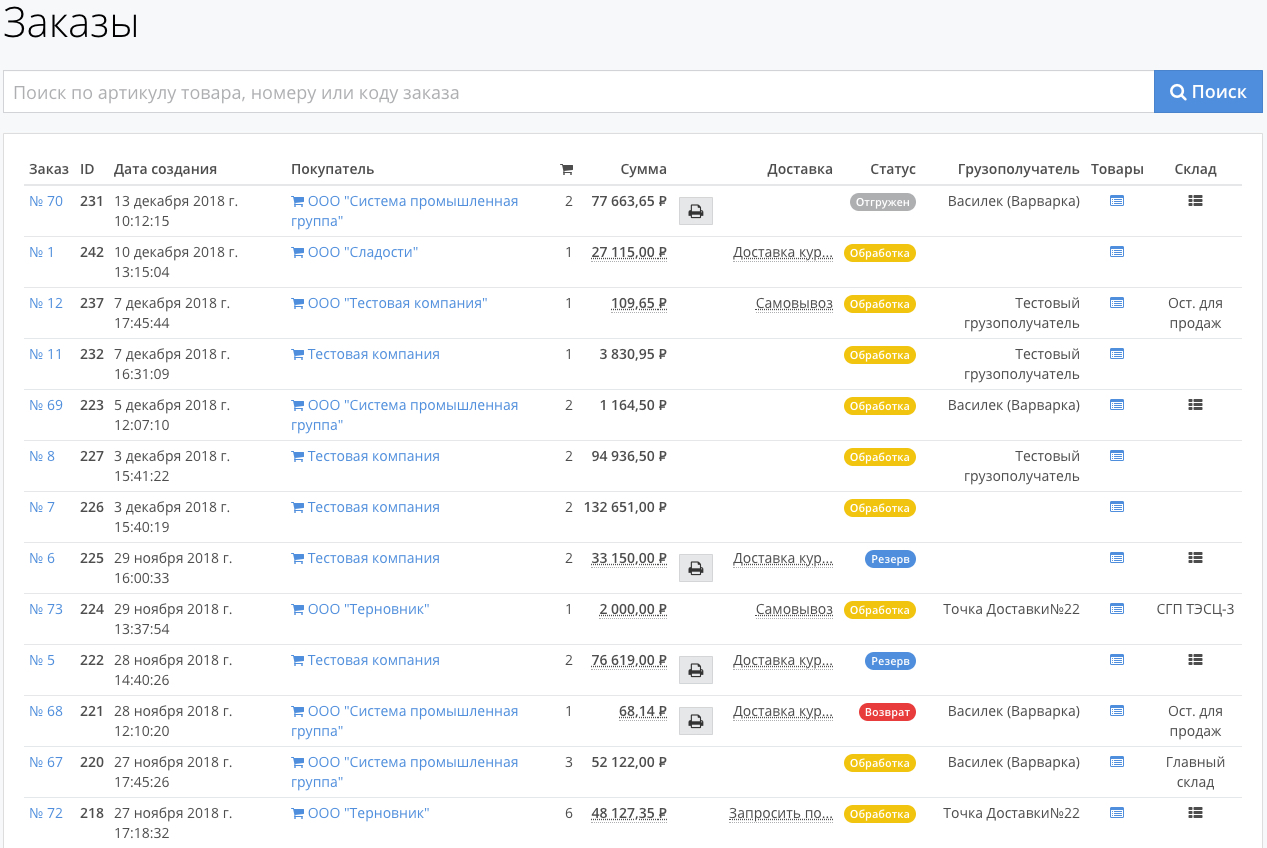This screenshot has width=1267, height=848.
Task: Click Самовывоз delivery for order № 12
Action: tap(794, 303)
